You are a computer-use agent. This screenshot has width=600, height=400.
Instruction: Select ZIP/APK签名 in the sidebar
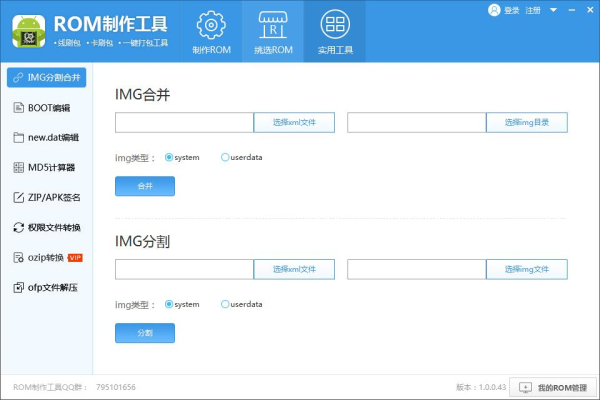pyautogui.click(x=46, y=198)
